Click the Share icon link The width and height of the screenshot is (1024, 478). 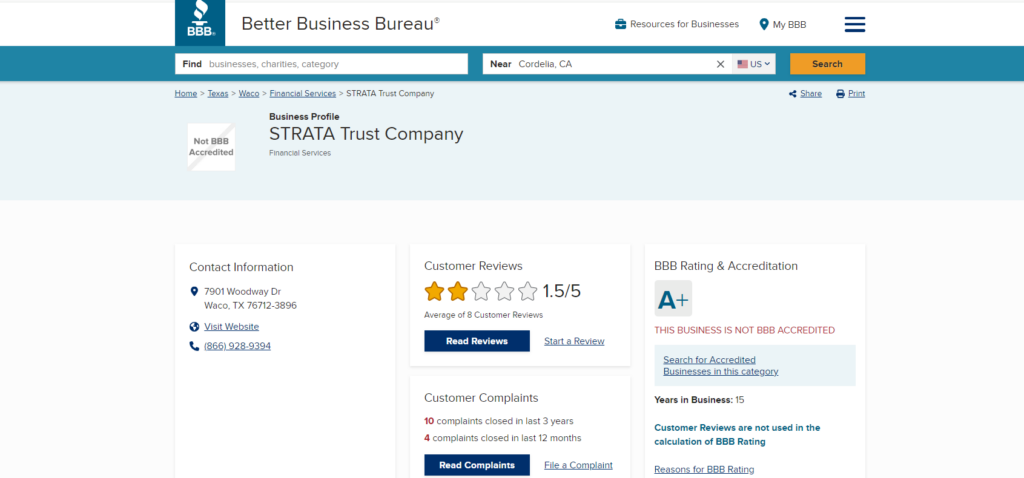click(805, 94)
